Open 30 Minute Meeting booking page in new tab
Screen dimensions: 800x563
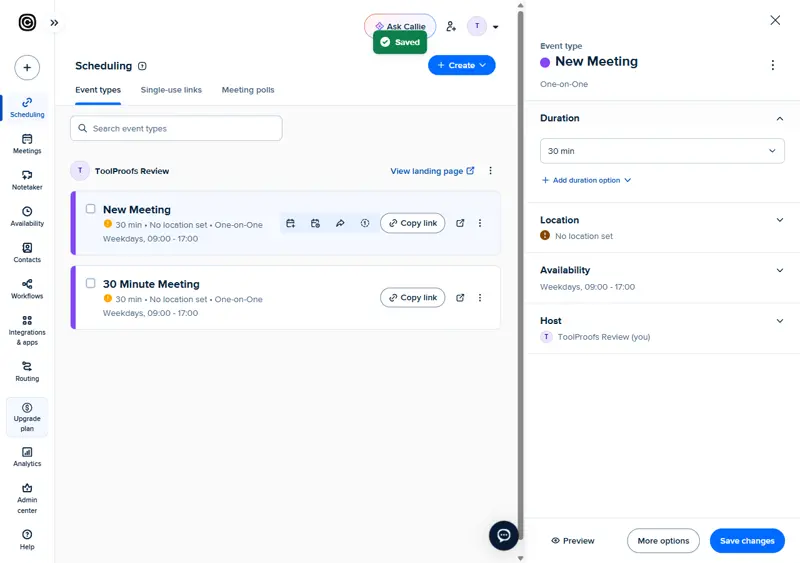pyautogui.click(x=460, y=298)
